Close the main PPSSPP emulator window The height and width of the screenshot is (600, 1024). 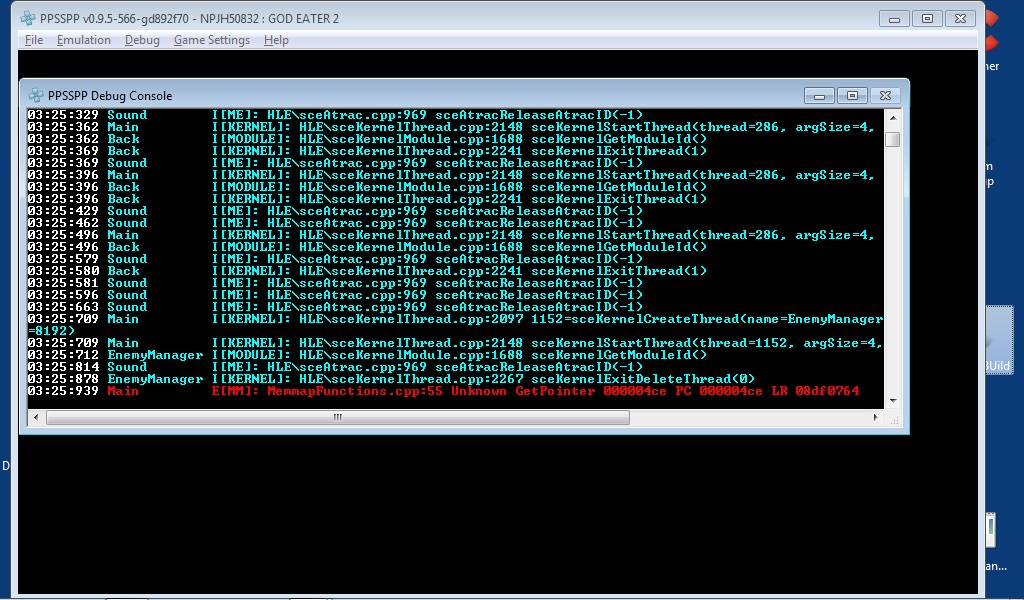[961, 18]
